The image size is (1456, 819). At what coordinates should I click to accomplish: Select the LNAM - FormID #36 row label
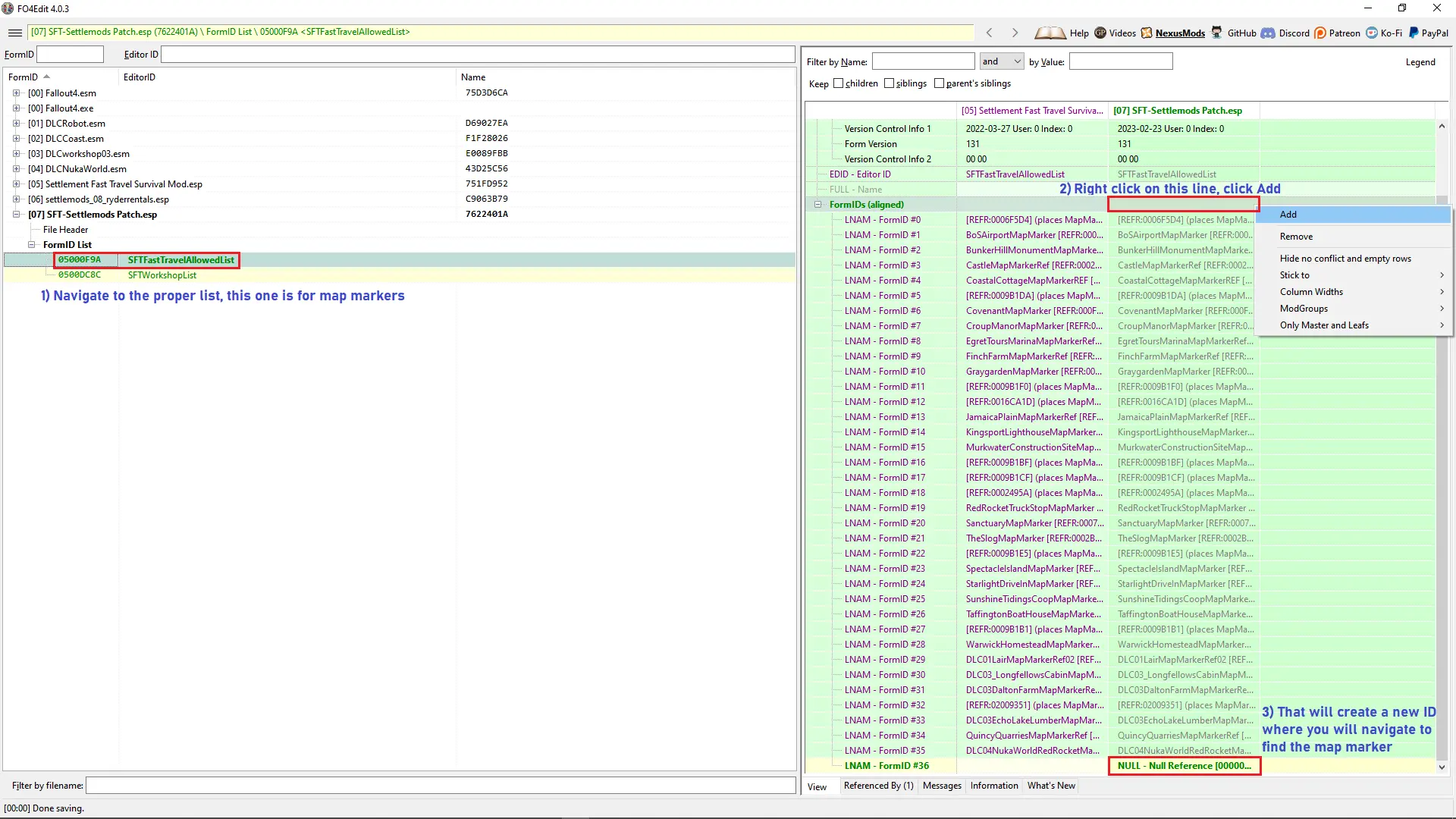(886, 766)
